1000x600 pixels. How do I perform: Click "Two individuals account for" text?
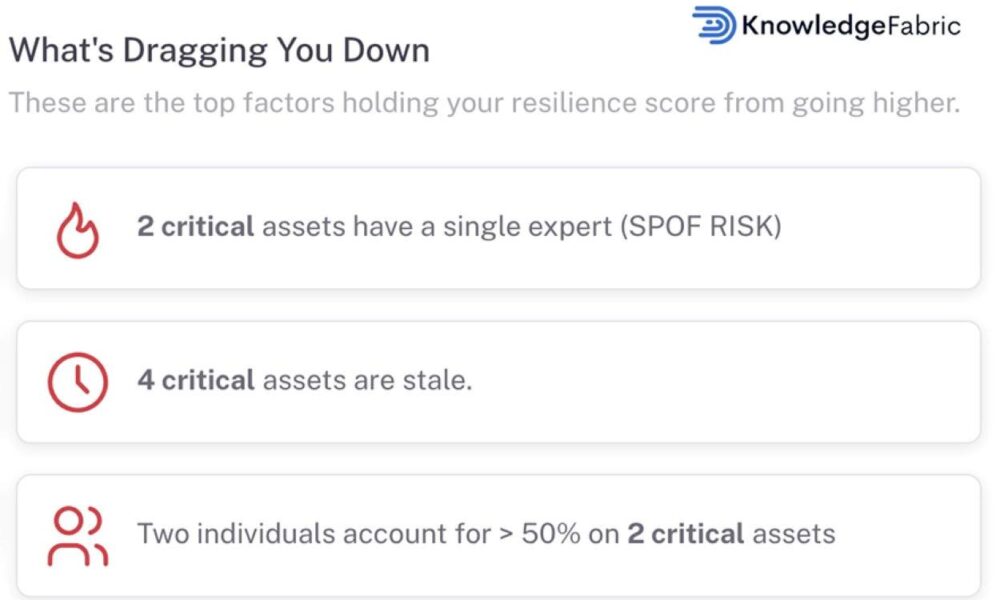click(x=314, y=534)
